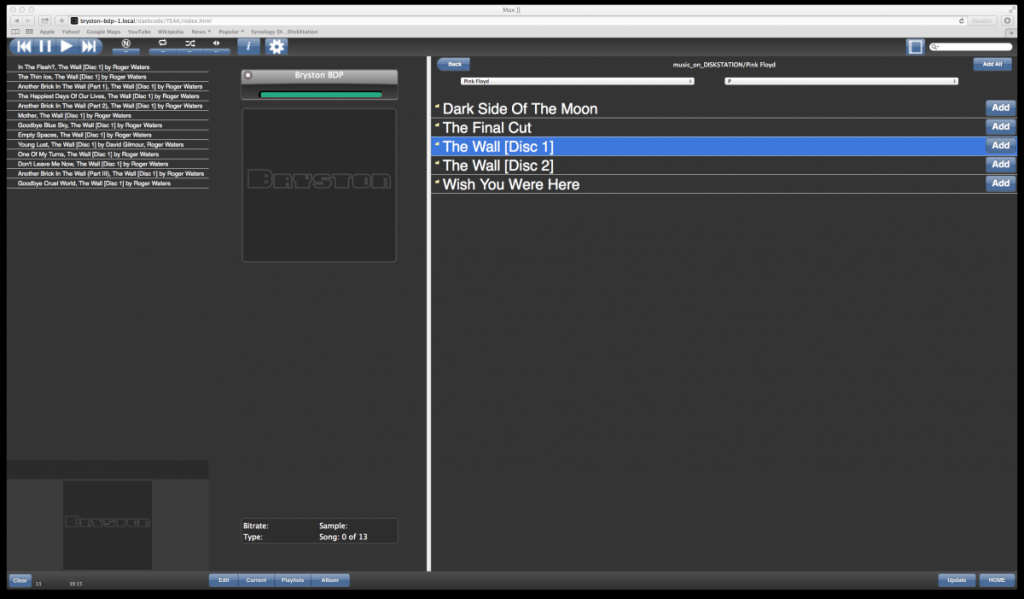Select track The Thin Ice
The width and height of the screenshot is (1024, 599).
108,76
